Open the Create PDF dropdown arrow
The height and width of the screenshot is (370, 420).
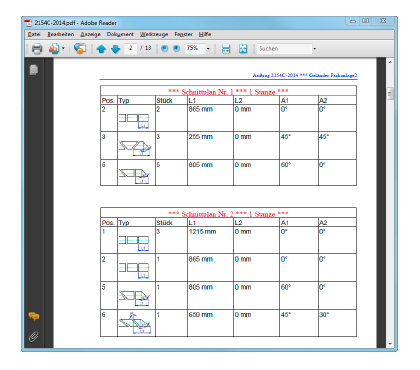click(x=63, y=49)
